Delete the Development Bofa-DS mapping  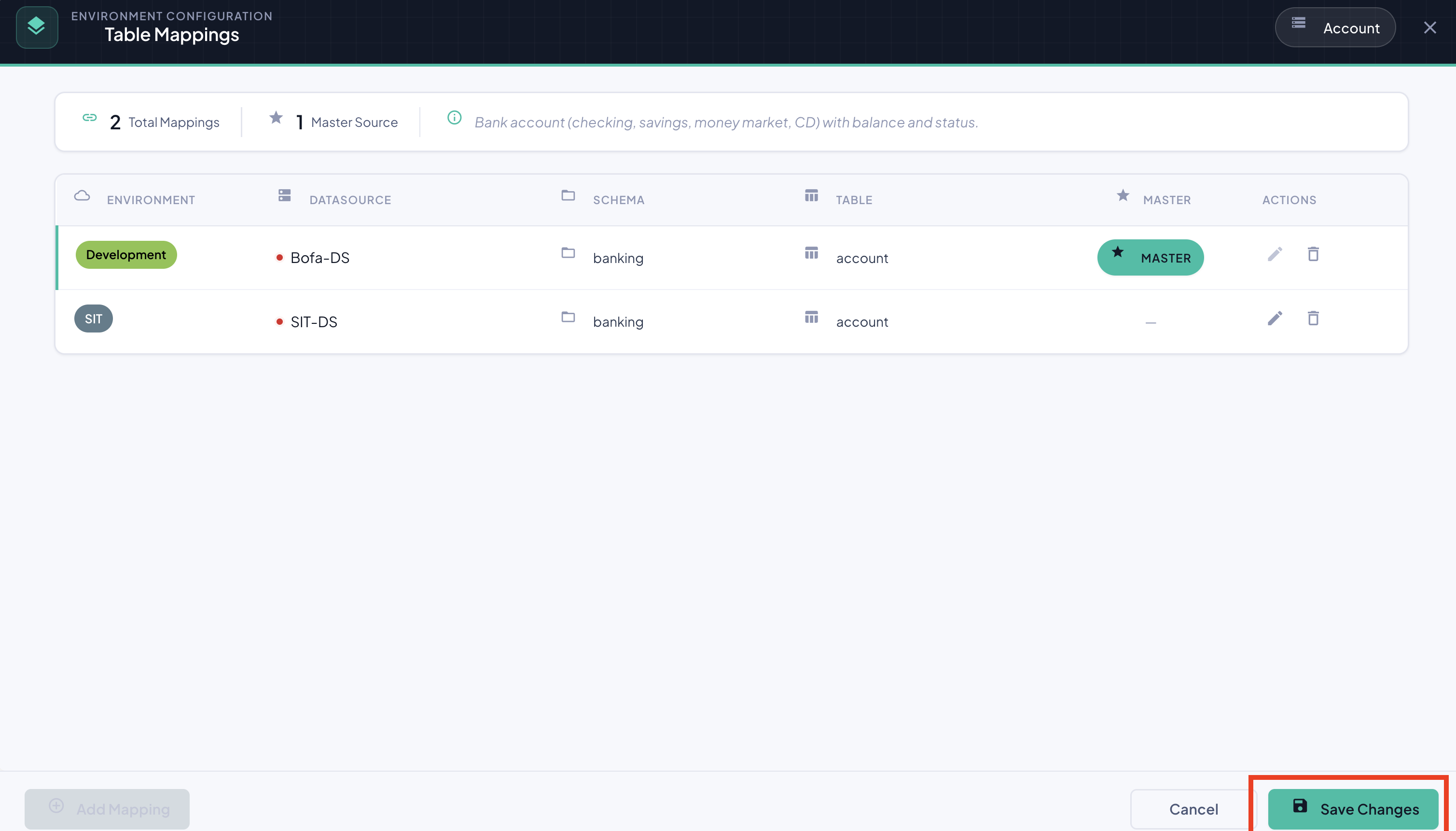(1313, 254)
